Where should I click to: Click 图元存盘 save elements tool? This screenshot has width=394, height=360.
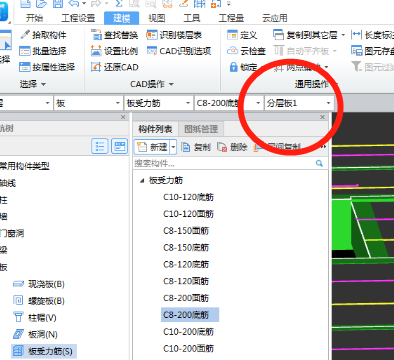tap(373, 51)
